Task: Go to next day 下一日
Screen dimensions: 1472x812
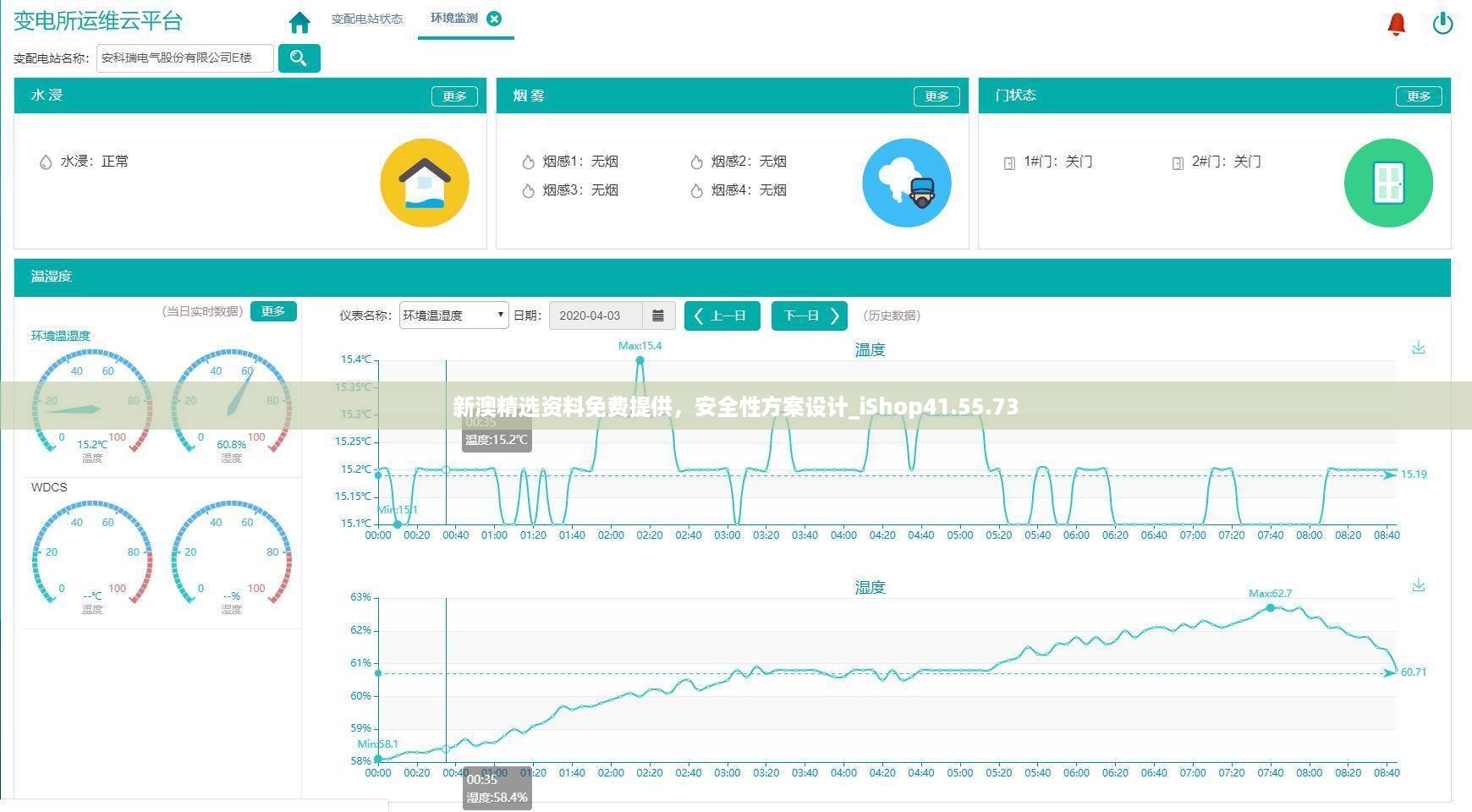Action: click(810, 315)
